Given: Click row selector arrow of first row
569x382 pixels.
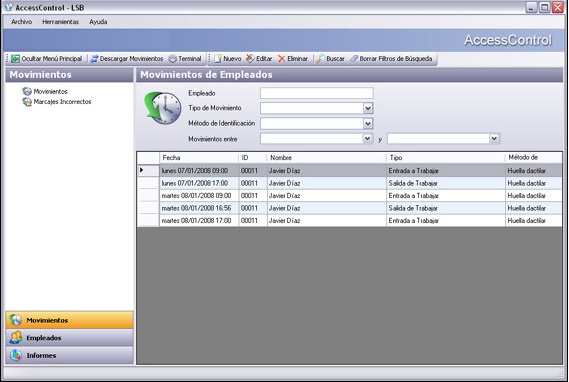Looking at the screenshot, I should (x=142, y=170).
